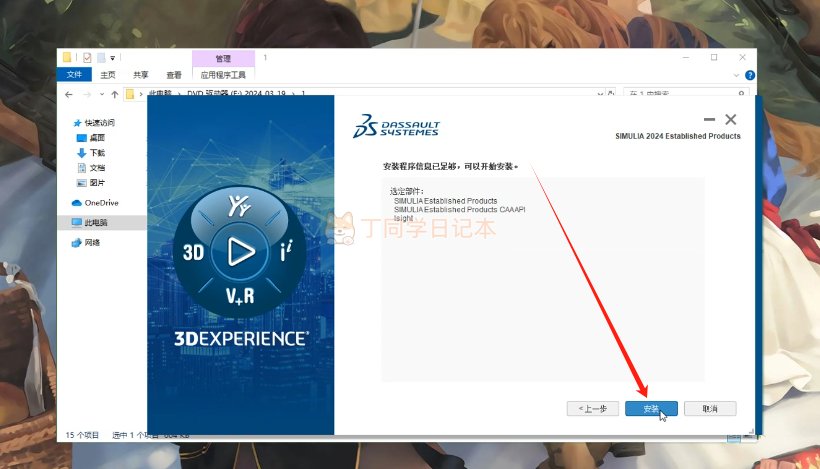The image size is (820, 469).
Task: Click the Up directory arrow in Explorer
Action: [114, 94]
